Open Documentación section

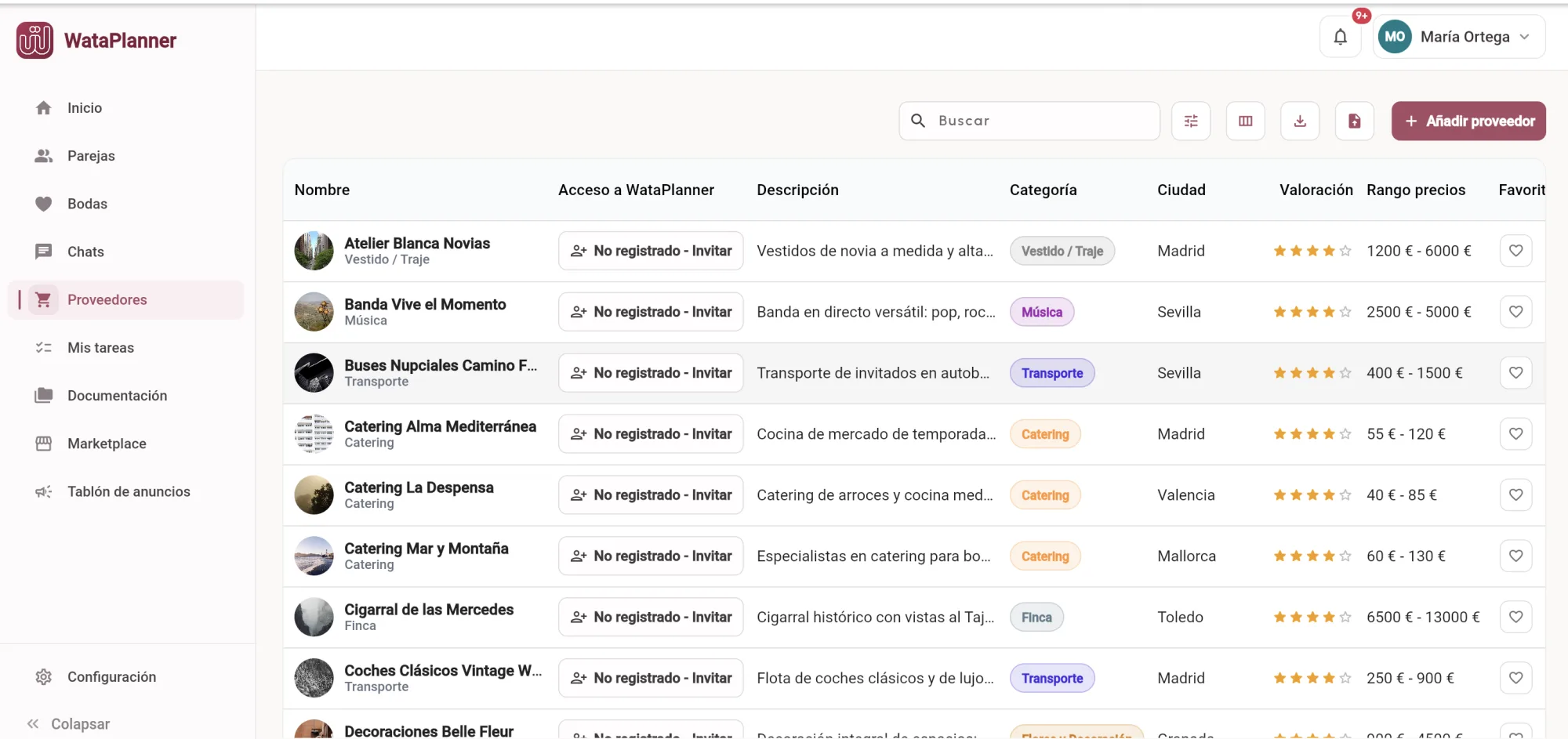point(125,396)
